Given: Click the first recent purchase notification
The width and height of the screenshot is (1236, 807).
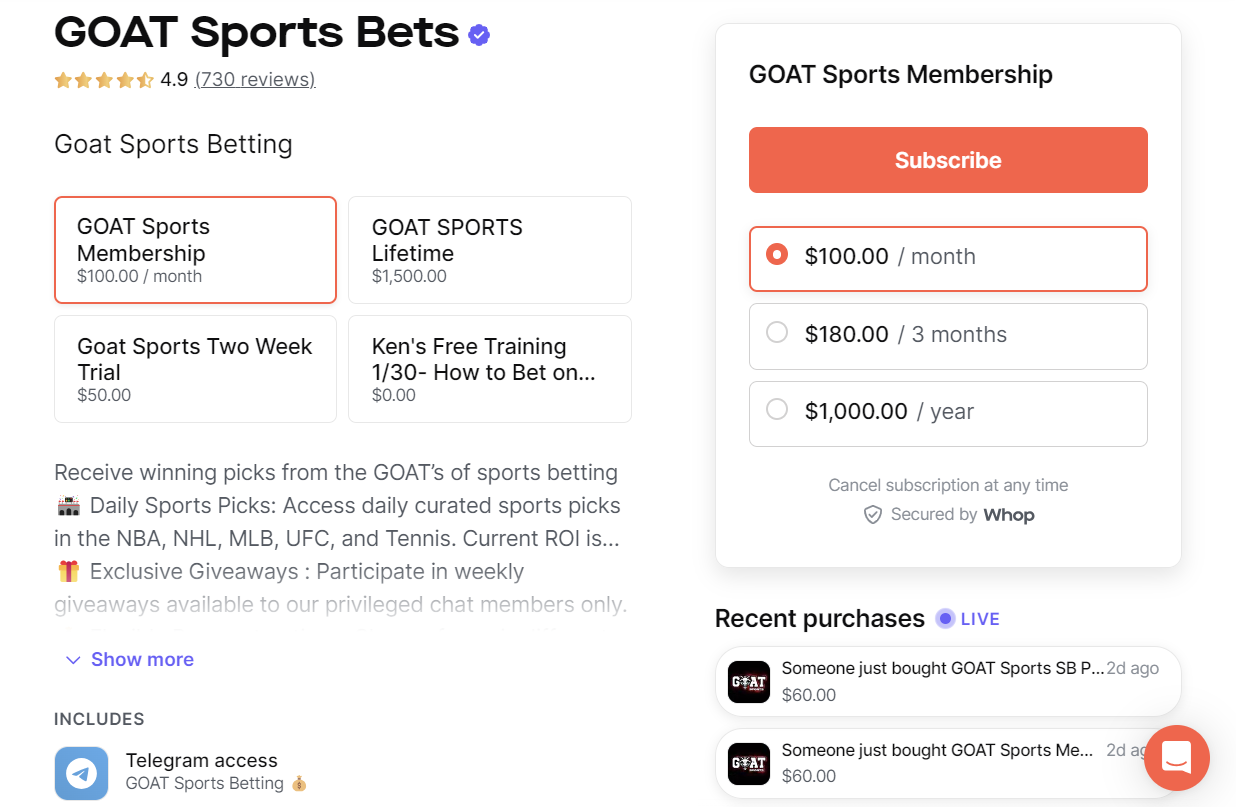Looking at the screenshot, I should (948, 680).
